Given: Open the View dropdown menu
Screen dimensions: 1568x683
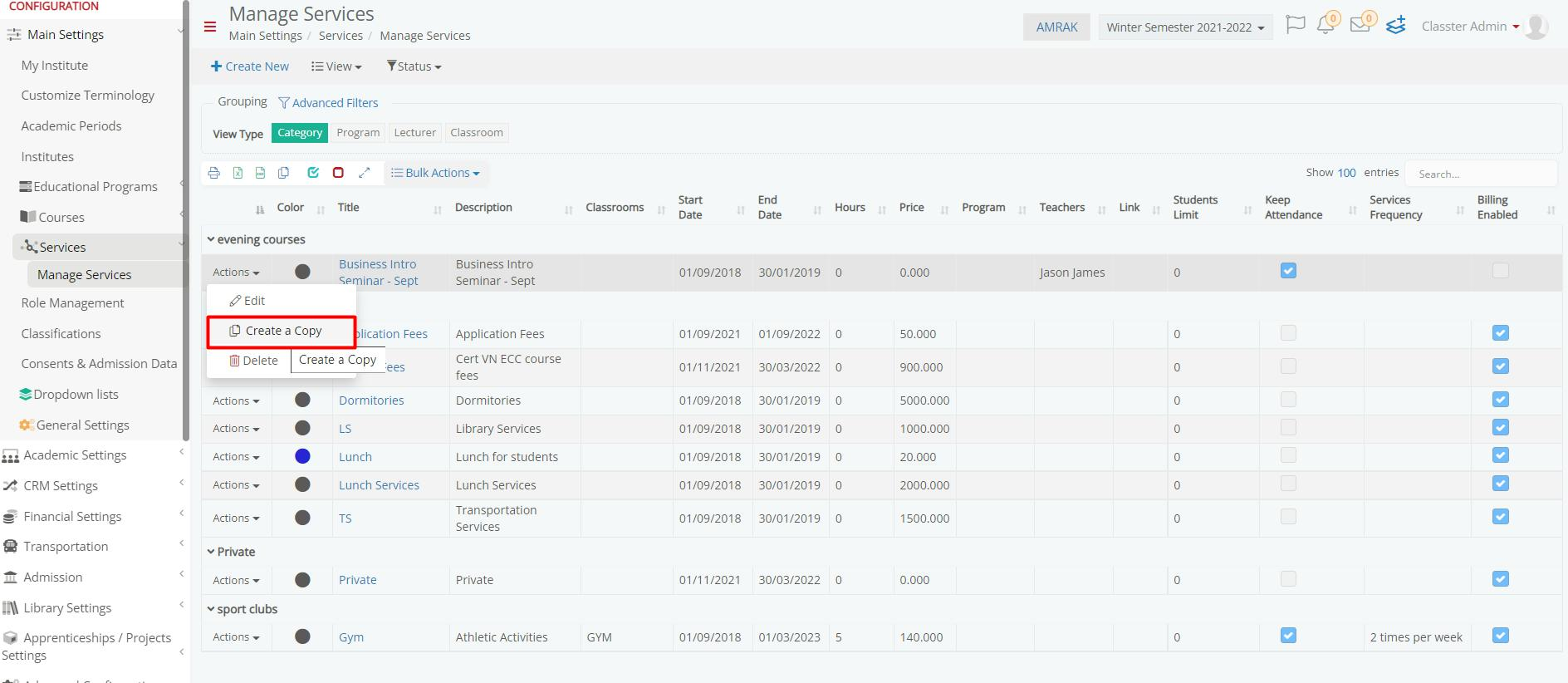Looking at the screenshot, I should pos(336,66).
